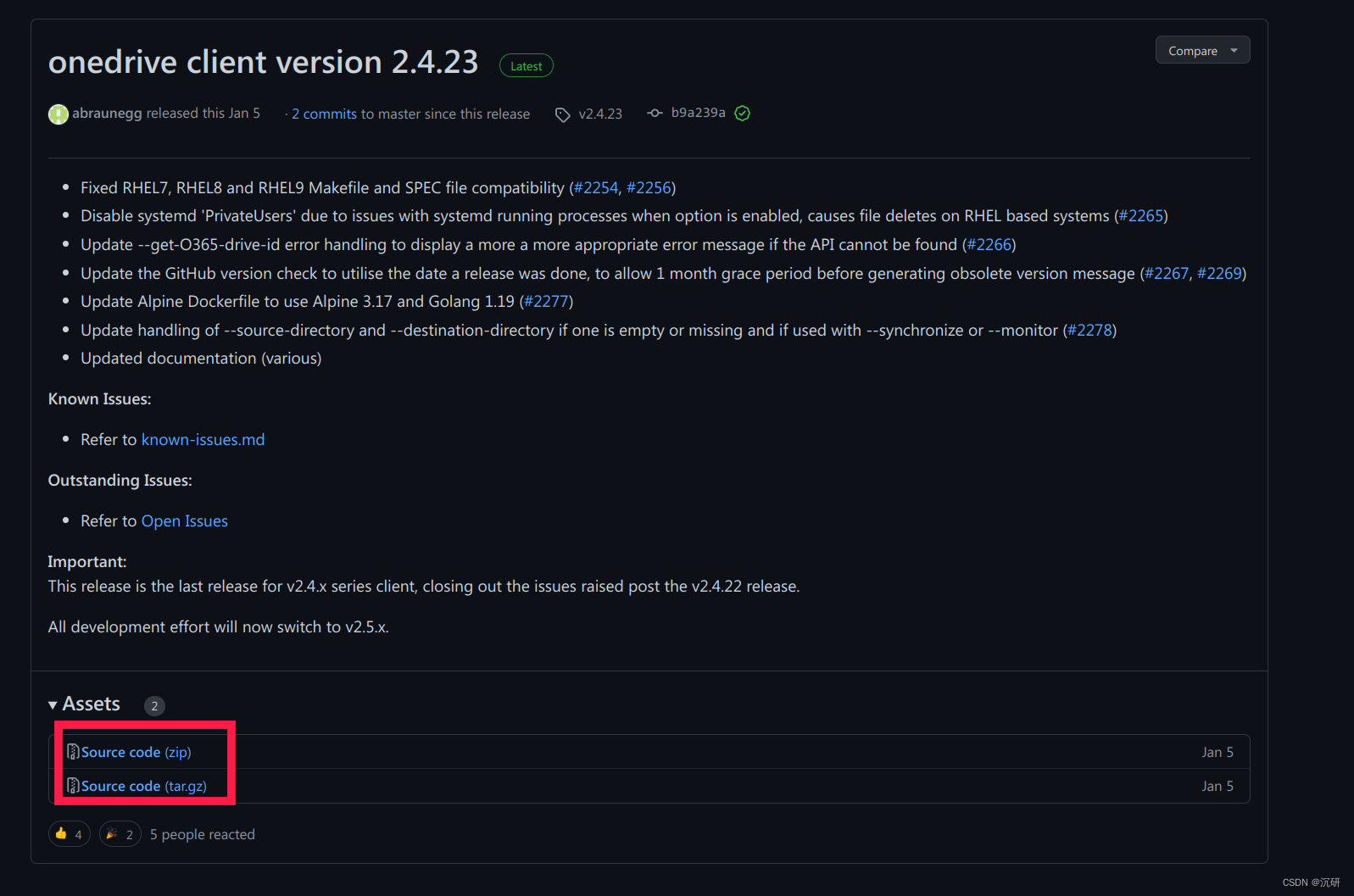The image size is (1354, 896).
Task: Open the abraunegg user profile link
Action: pos(107,114)
